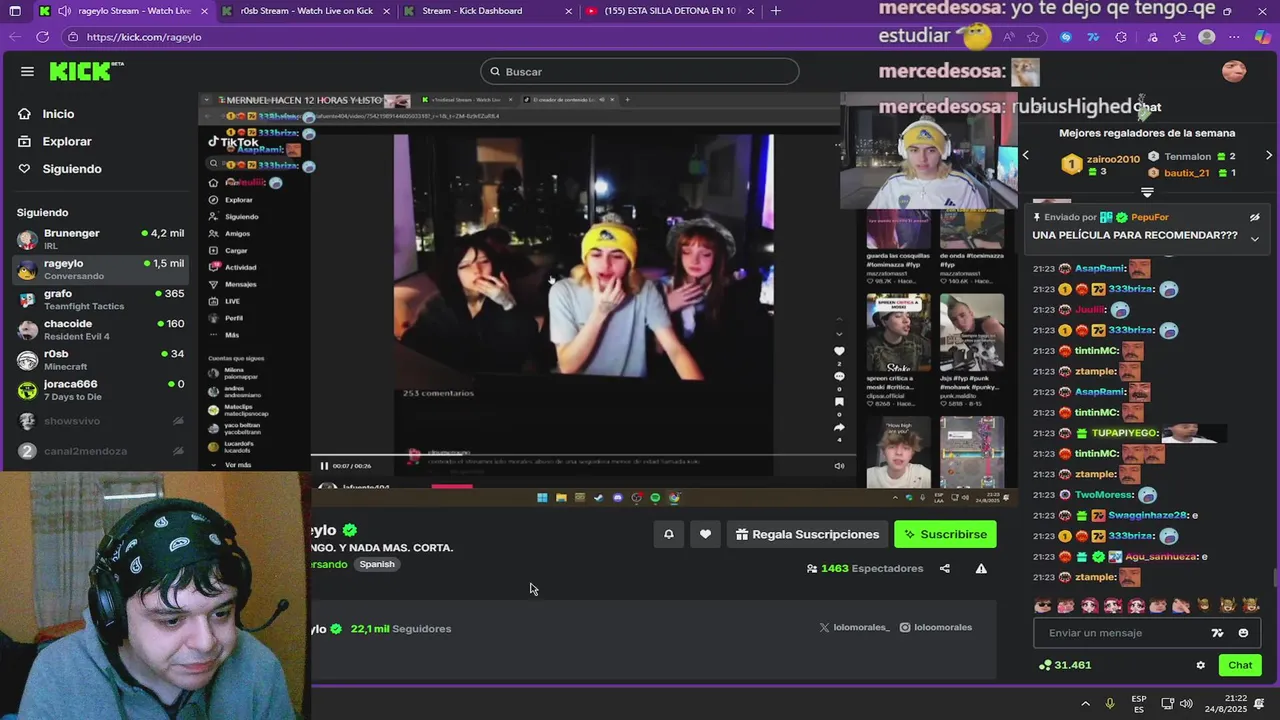Hide the pinned message with crossed-eye icon
The image size is (1280, 720).
pyautogui.click(x=1254, y=217)
